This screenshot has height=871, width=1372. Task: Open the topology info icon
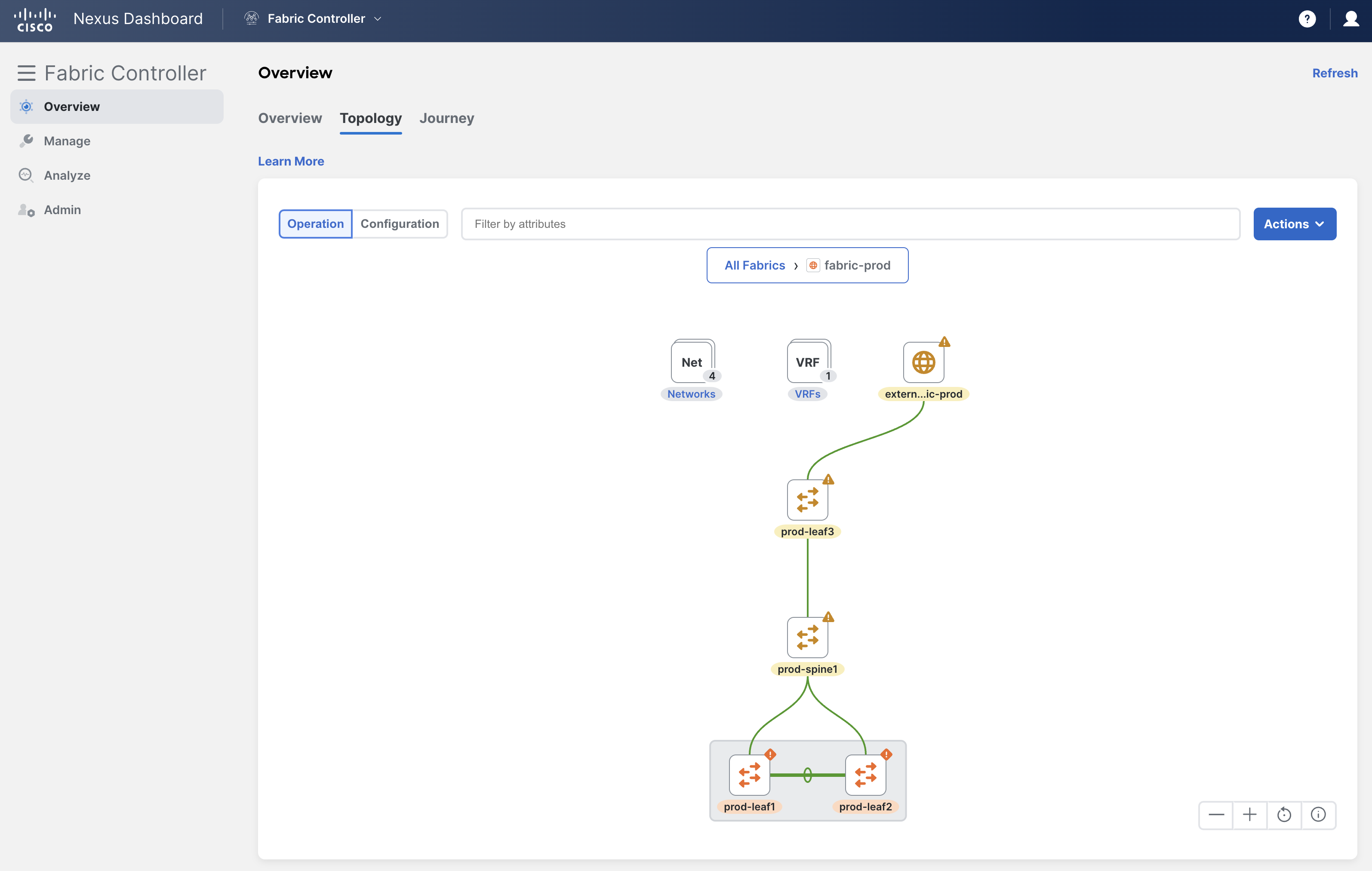(1318, 815)
